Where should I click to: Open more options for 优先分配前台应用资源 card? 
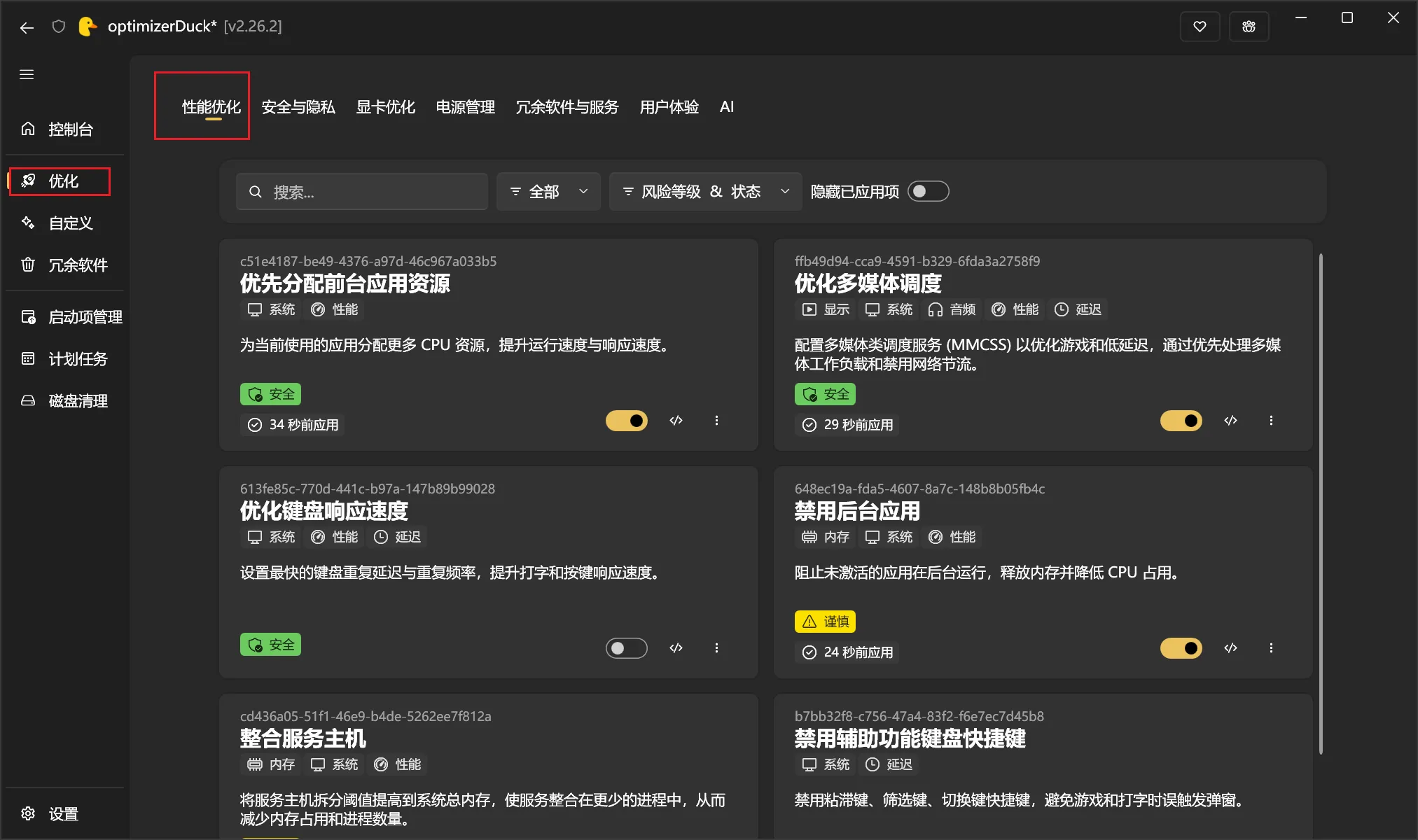click(x=716, y=421)
